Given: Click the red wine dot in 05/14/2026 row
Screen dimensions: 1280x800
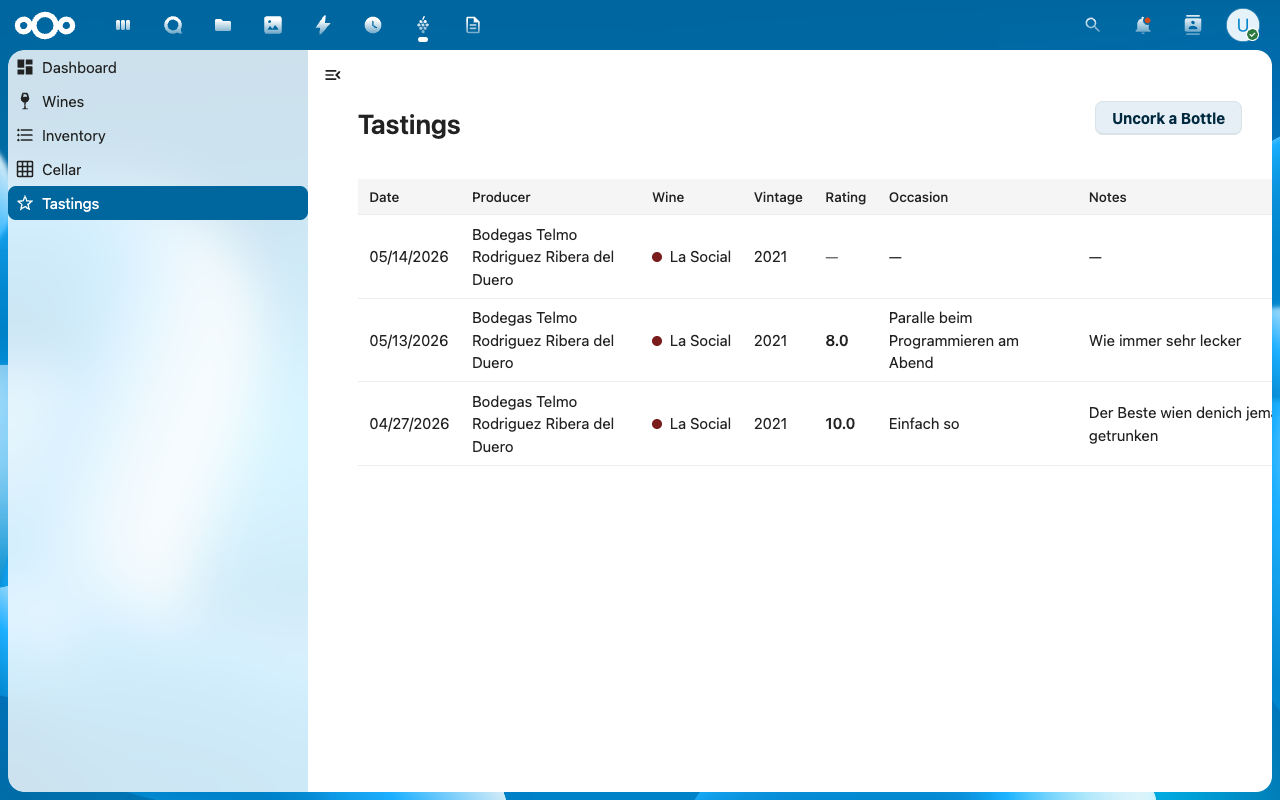Looking at the screenshot, I should tap(657, 257).
